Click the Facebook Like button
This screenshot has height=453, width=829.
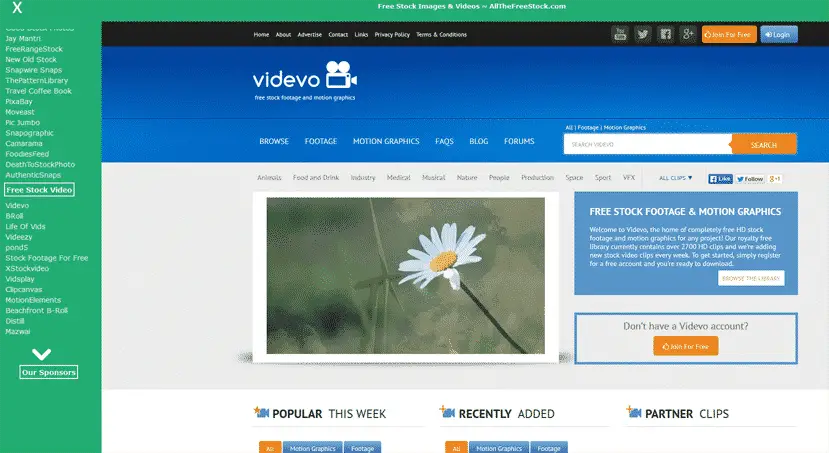pyautogui.click(x=720, y=179)
